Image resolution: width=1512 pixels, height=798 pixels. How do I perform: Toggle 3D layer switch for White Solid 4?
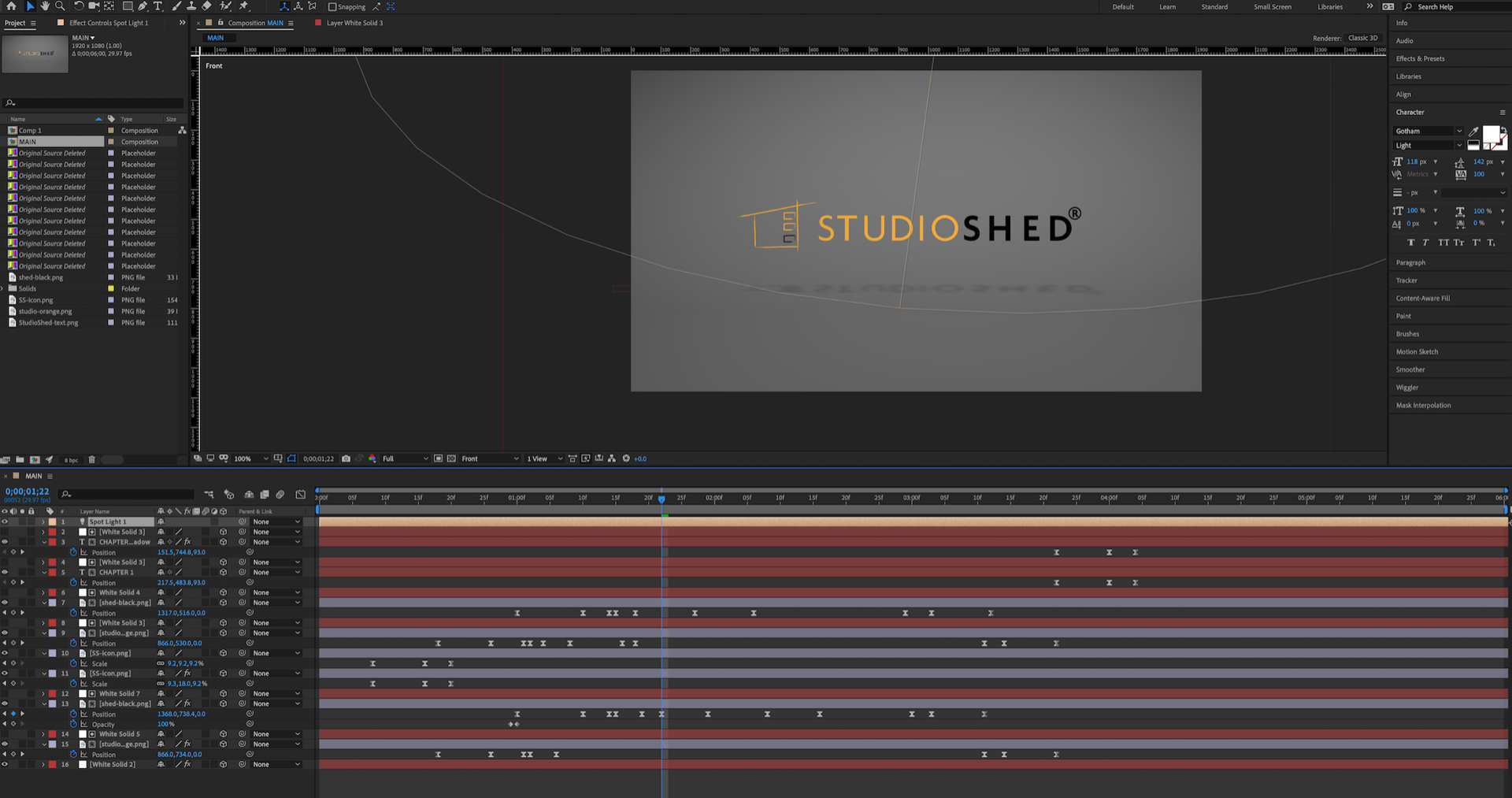tap(224, 592)
